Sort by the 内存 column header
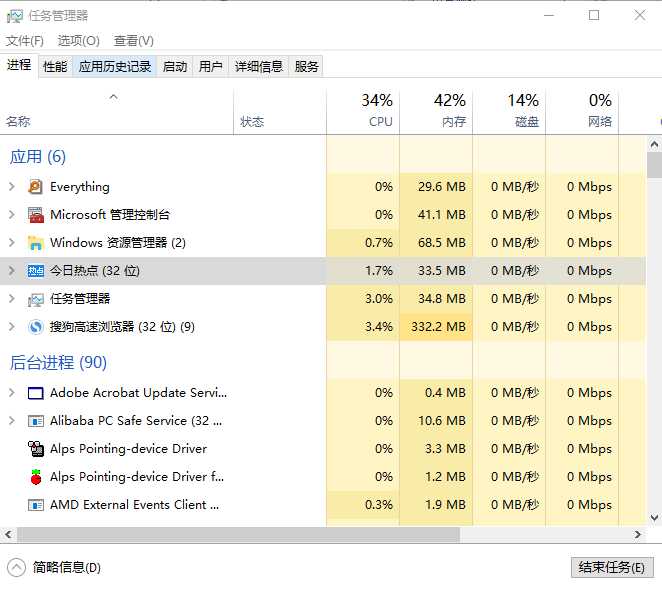662x592 pixels. [x=436, y=111]
